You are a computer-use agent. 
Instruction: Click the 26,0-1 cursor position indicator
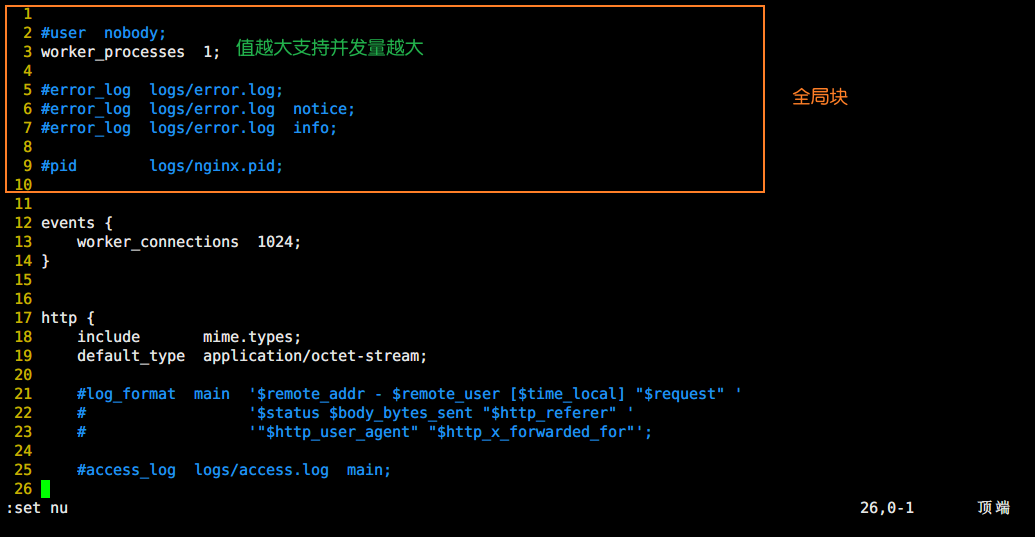pyautogui.click(x=886, y=508)
